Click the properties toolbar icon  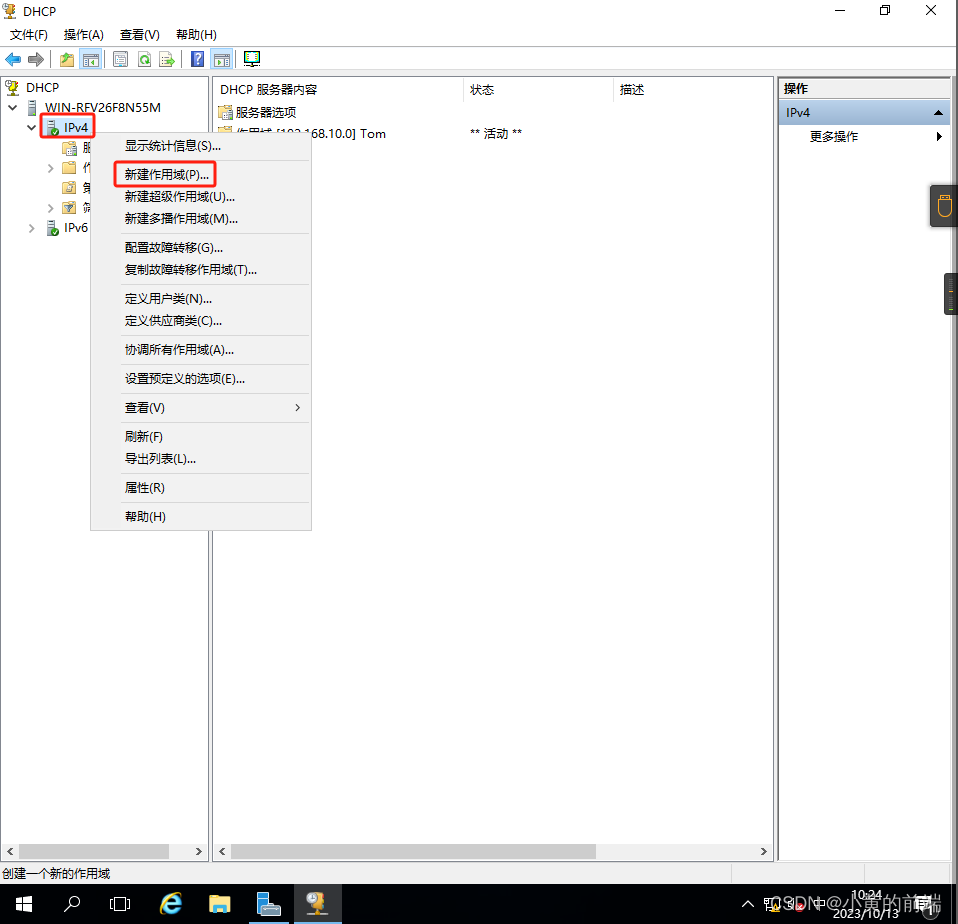click(120, 59)
